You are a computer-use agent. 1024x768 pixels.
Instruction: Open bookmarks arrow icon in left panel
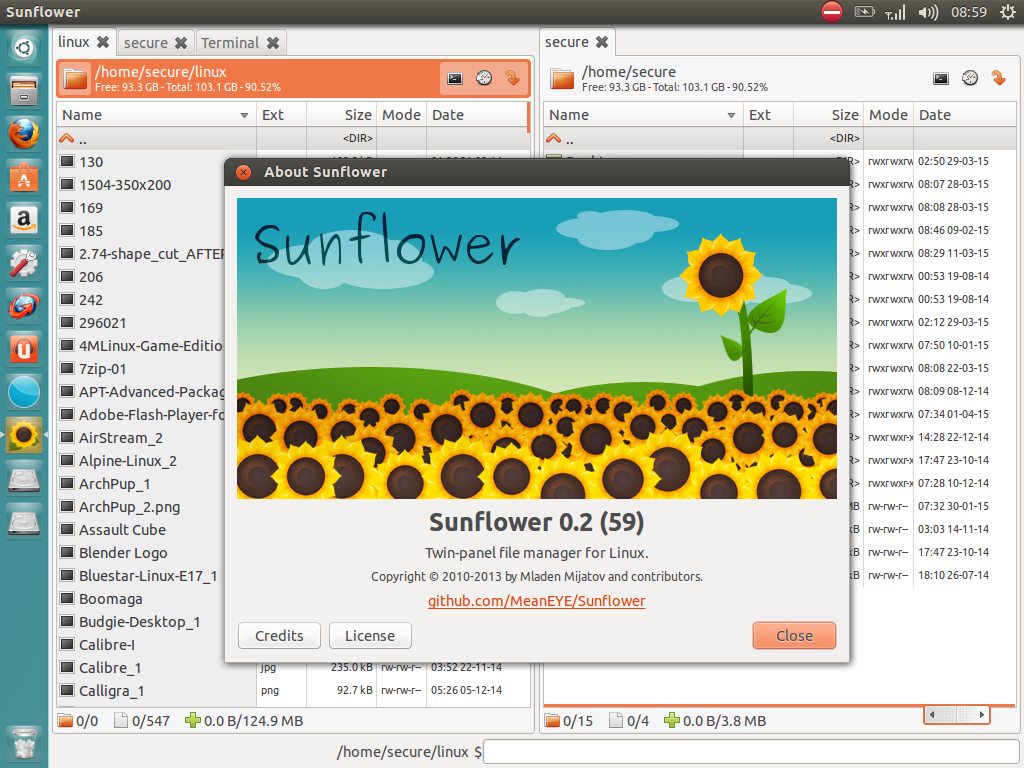coord(513,78)
